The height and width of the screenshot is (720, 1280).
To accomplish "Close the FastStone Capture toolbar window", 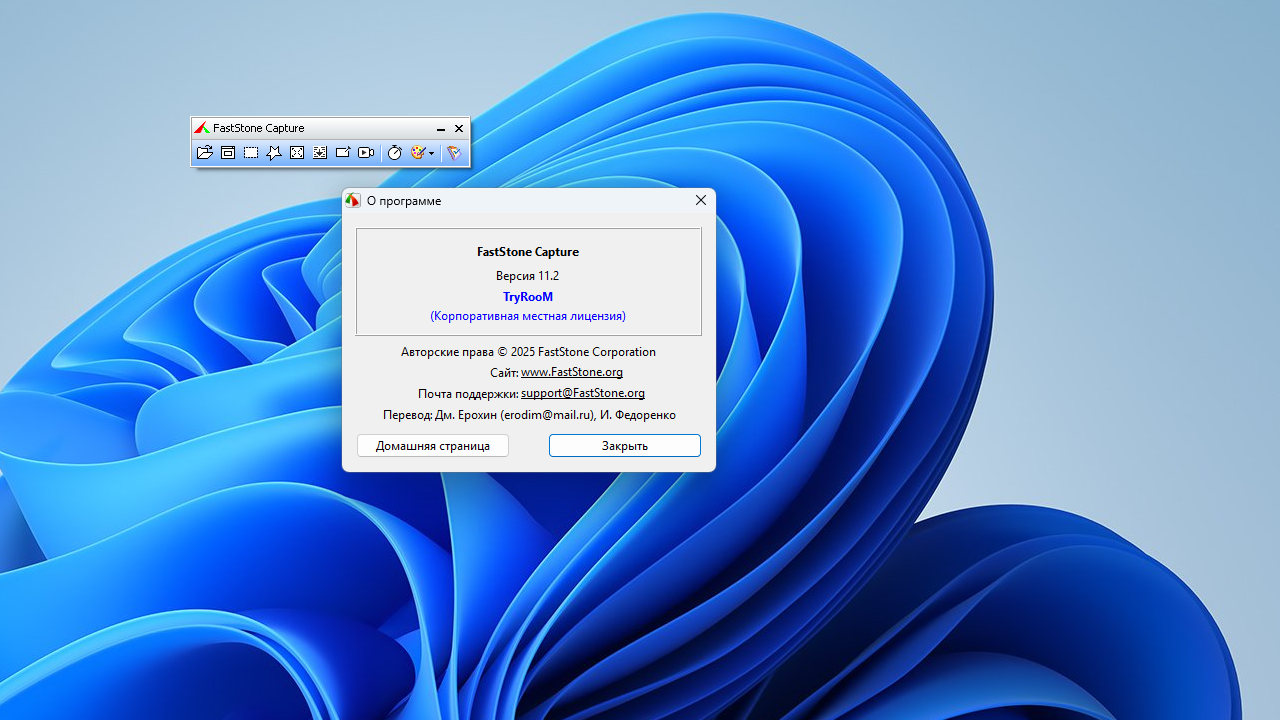I will click(x=459, y=129).
